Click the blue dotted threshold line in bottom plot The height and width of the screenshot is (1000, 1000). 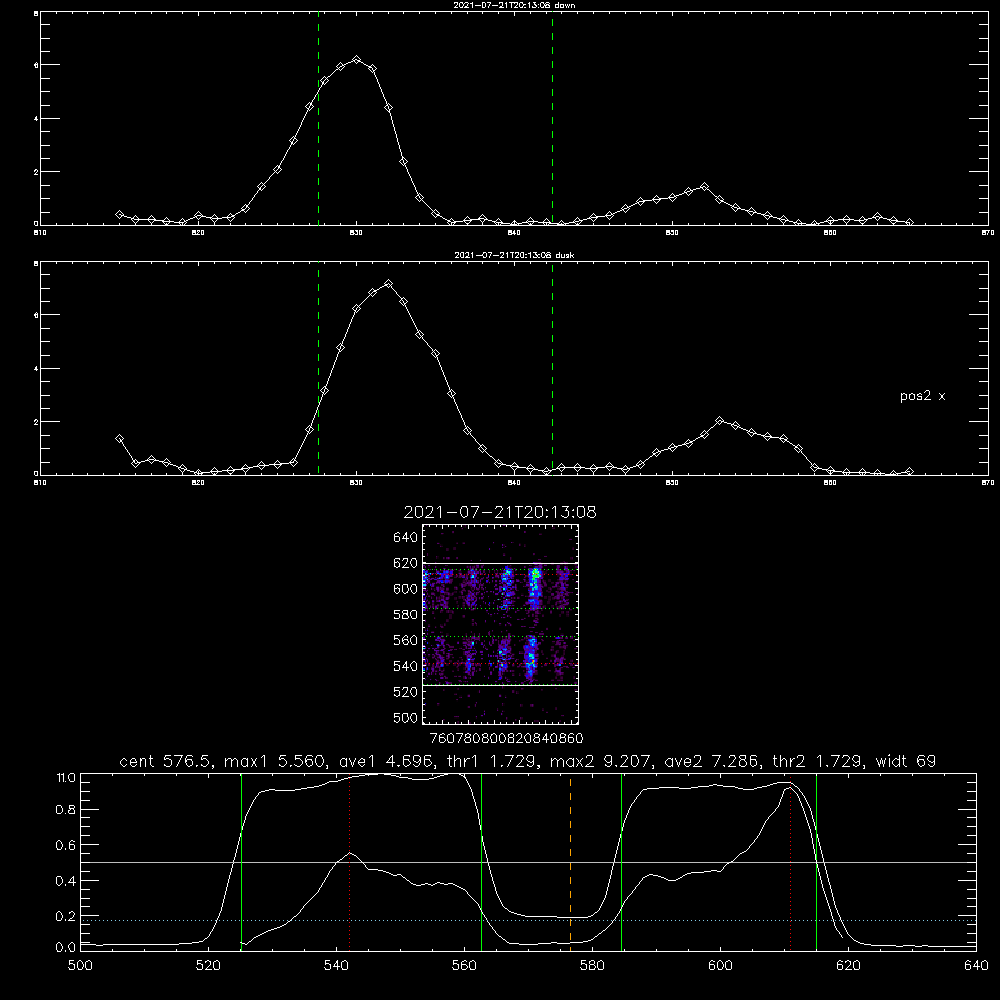coord(528,920)
